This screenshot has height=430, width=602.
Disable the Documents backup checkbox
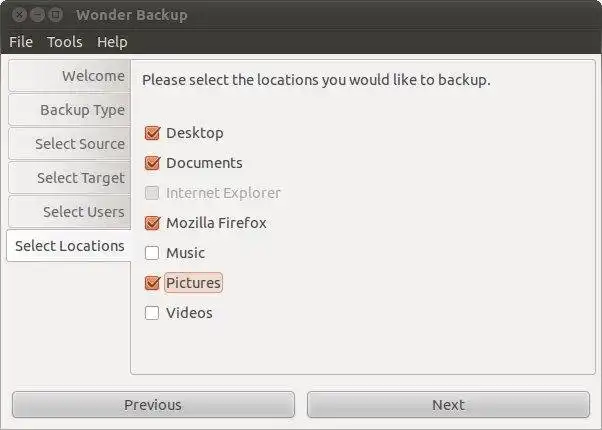click(x=152, y=163)
